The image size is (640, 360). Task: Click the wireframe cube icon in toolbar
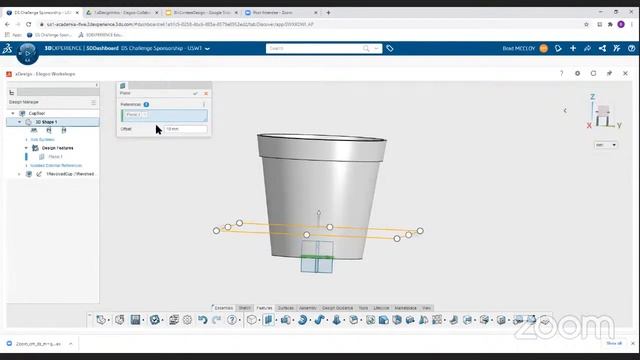coord(252,320)
